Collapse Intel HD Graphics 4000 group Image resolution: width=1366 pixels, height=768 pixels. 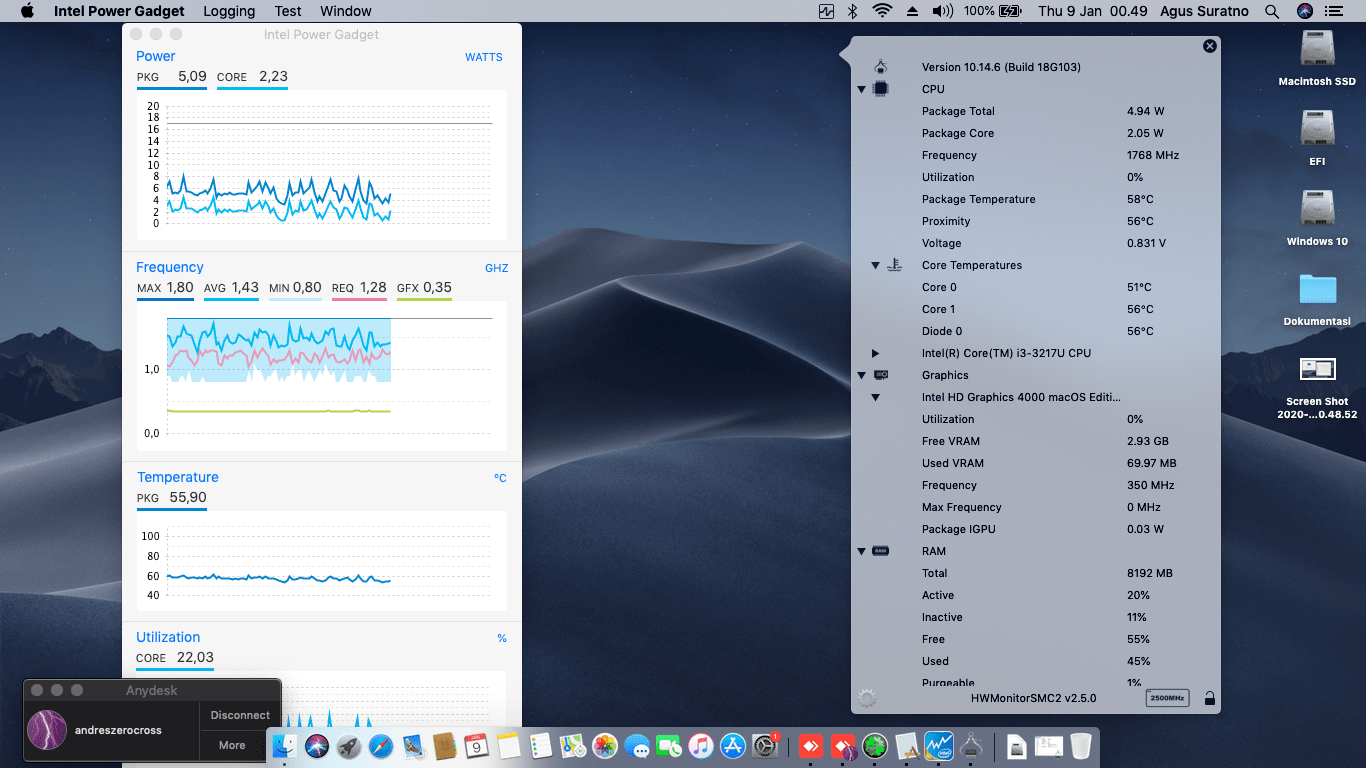click(875, 398)
